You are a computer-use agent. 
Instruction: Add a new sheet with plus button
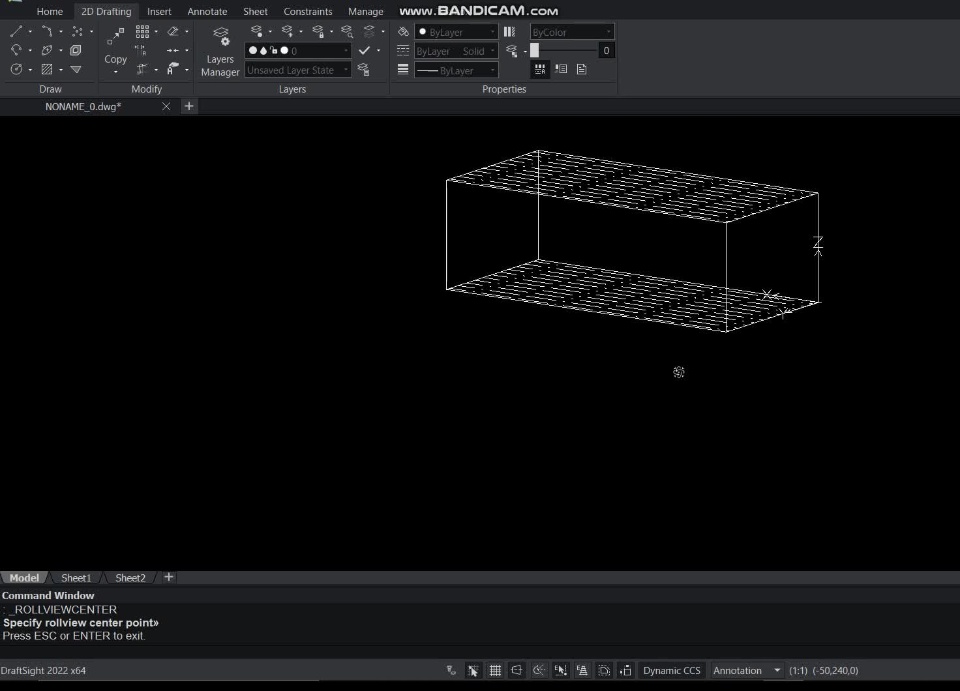169,577
